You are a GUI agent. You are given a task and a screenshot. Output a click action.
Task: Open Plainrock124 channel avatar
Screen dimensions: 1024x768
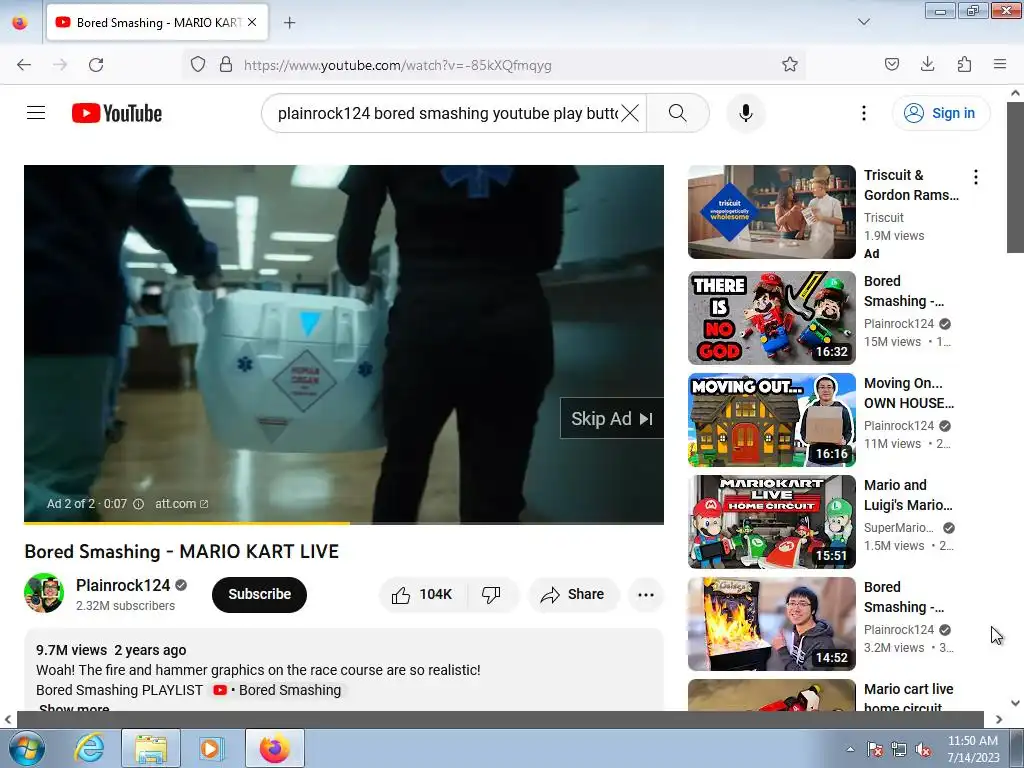(44, 594)
